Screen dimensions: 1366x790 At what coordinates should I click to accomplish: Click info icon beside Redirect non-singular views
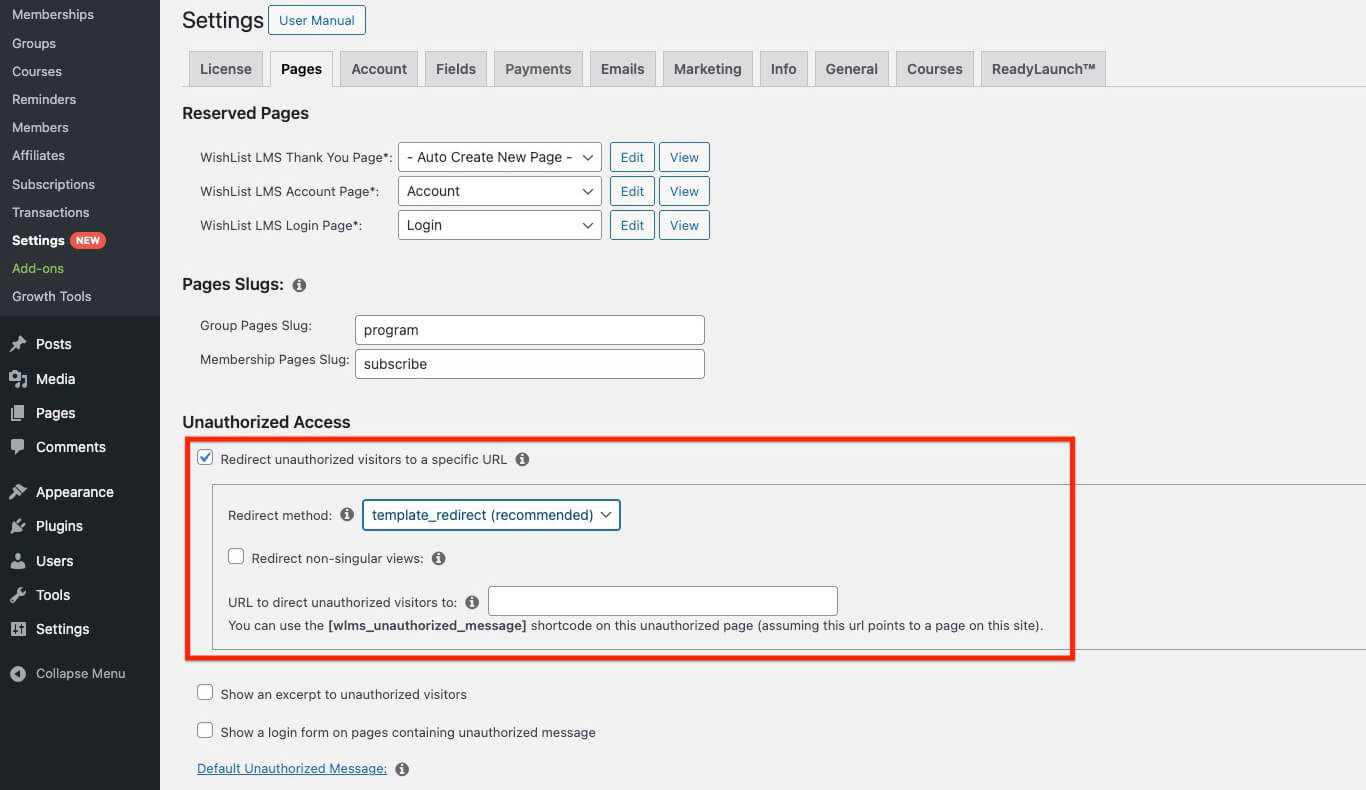click(438, 559)
